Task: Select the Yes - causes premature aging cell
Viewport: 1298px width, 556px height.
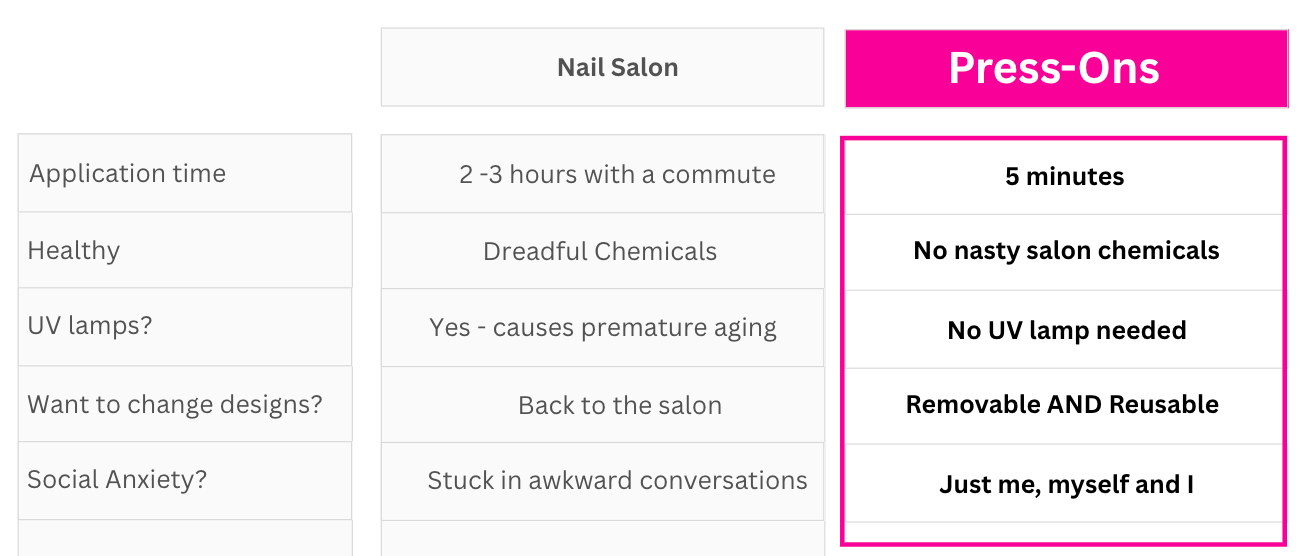Action: click(x=602, y=328)
